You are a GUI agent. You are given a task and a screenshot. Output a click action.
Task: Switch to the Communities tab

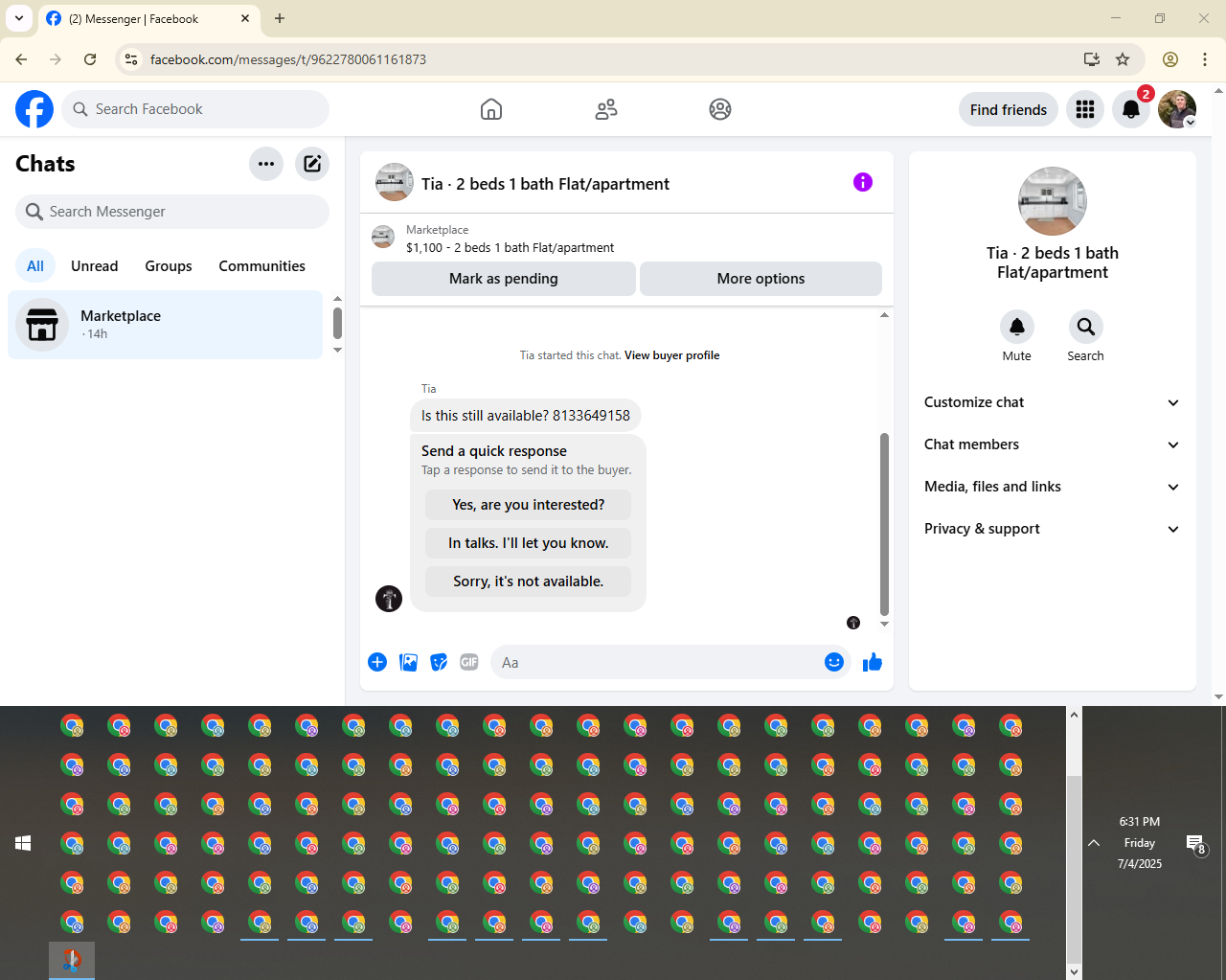coord(262,266)
